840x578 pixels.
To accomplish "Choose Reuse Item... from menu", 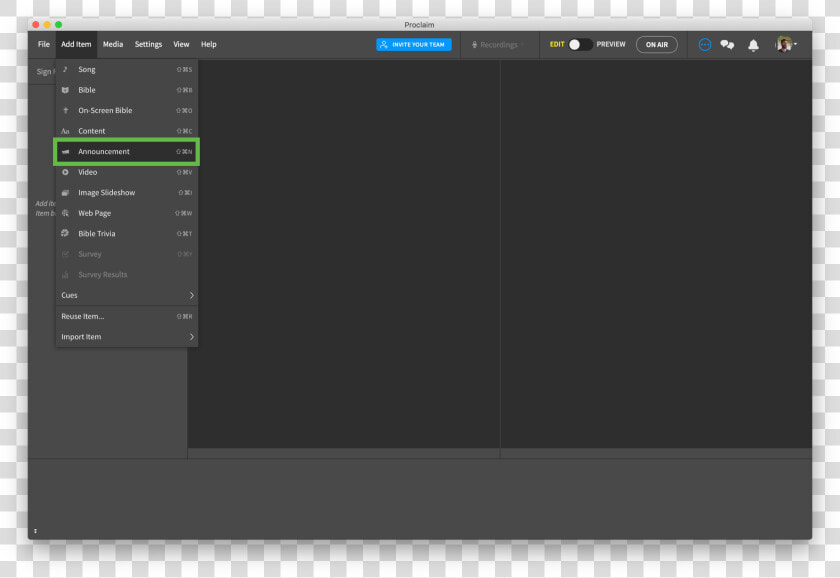I will tap(126, 317).
